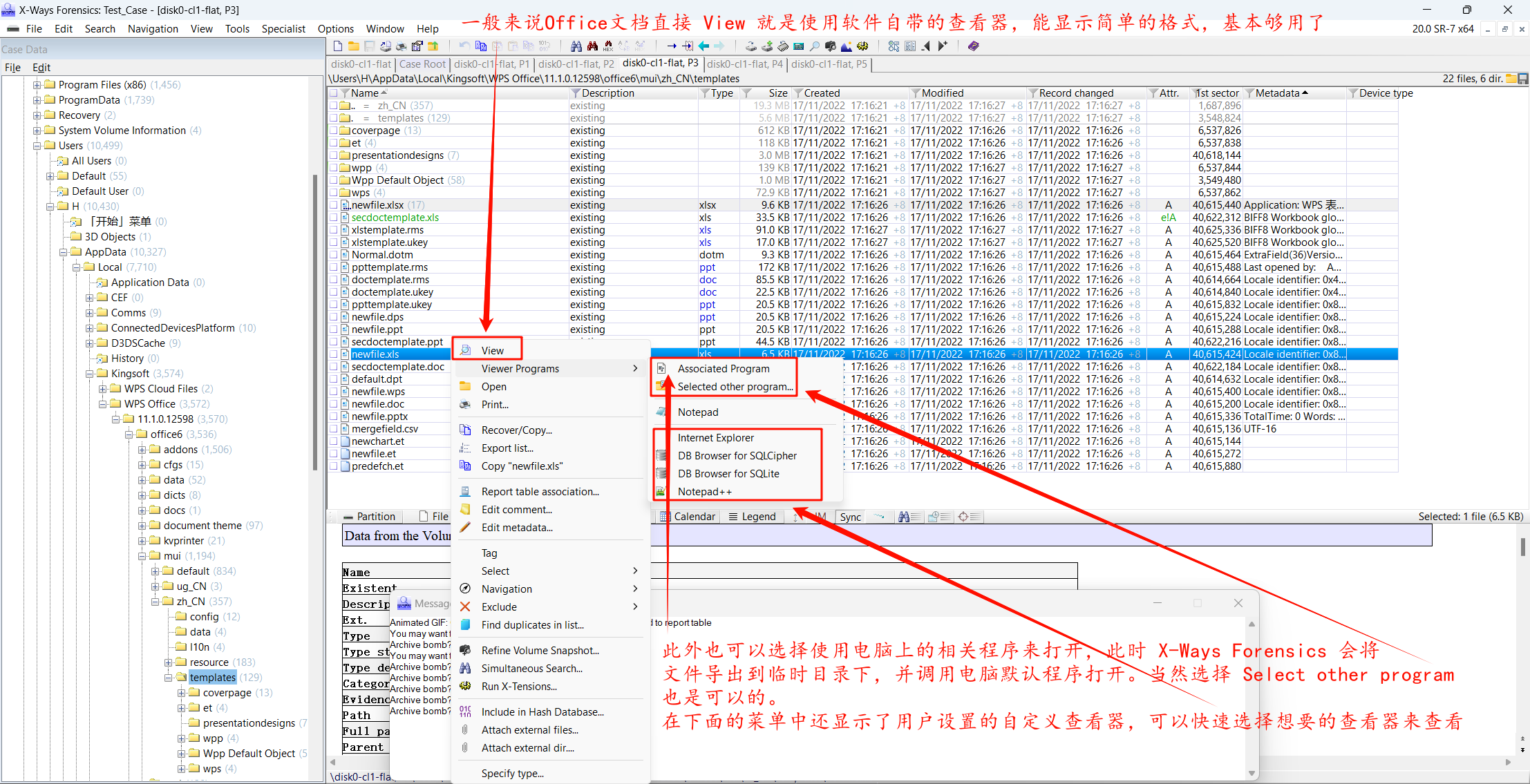Image resolution: width=1530 pixels, height=784 pixels.
Task: Expand the ConnectedDevicesPlatform tree node
Action: 90,328
